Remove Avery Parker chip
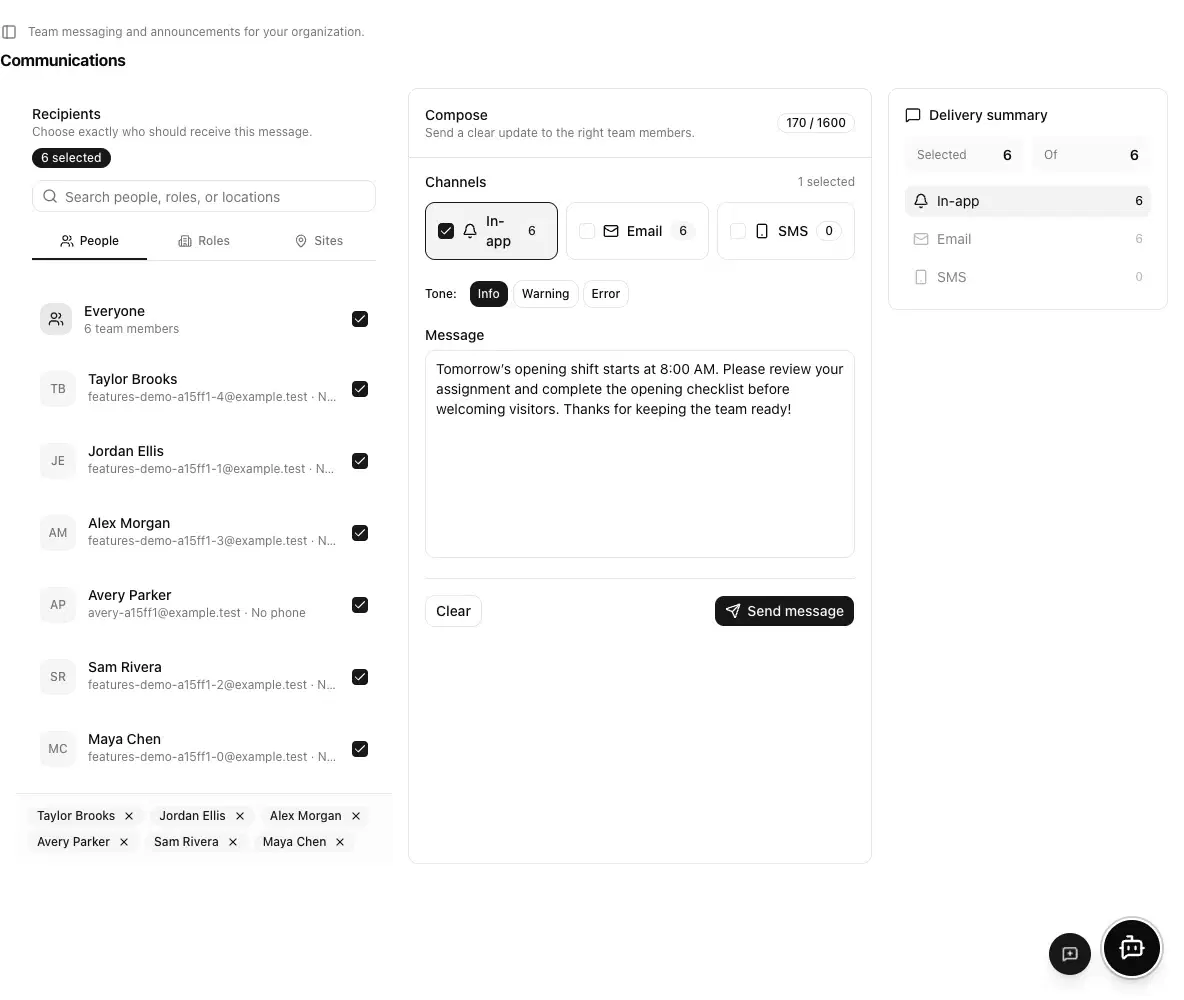The image size is (1184, 1000). click(124, 841)
